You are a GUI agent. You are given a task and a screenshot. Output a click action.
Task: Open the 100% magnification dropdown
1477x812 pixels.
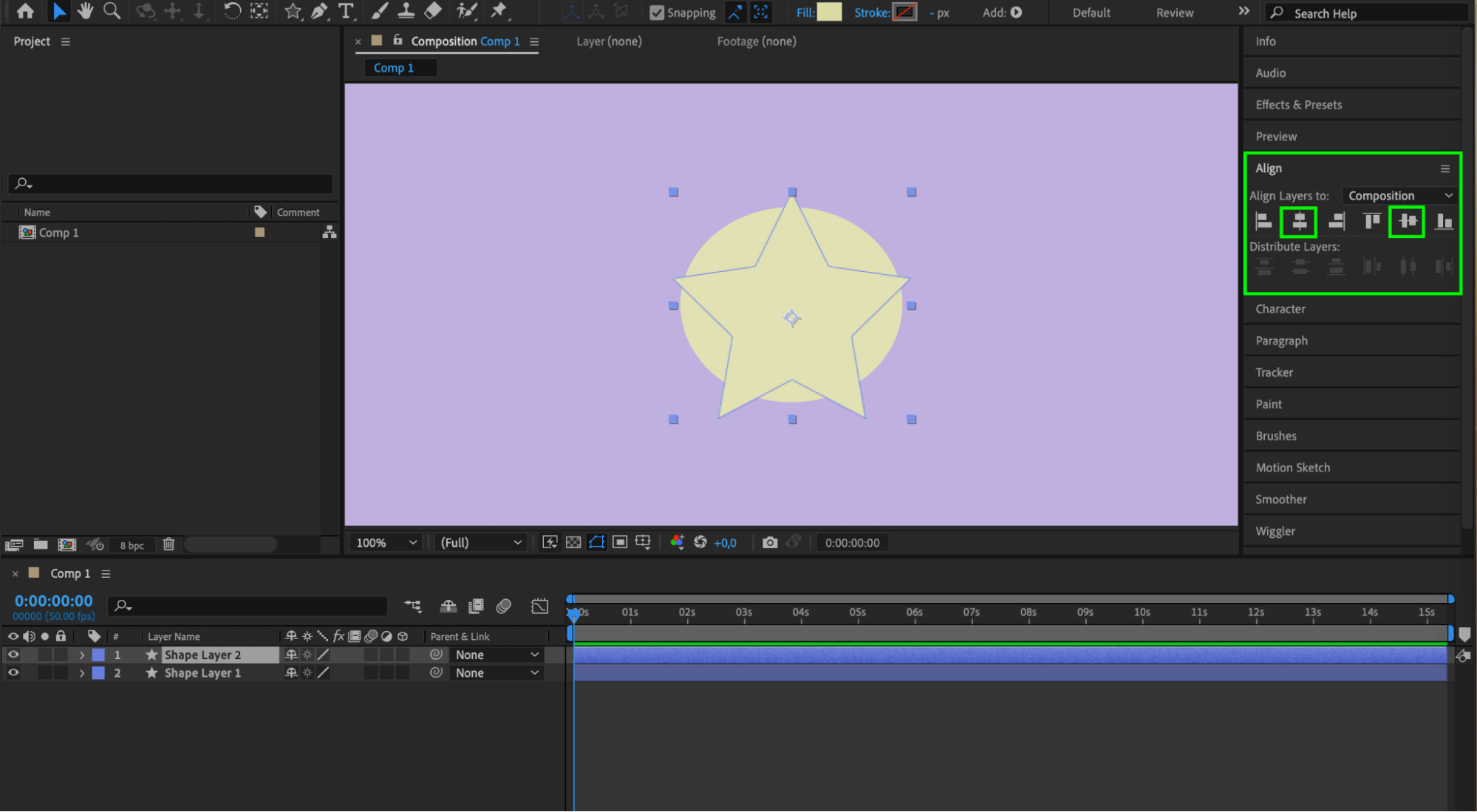tap(386, 542)
